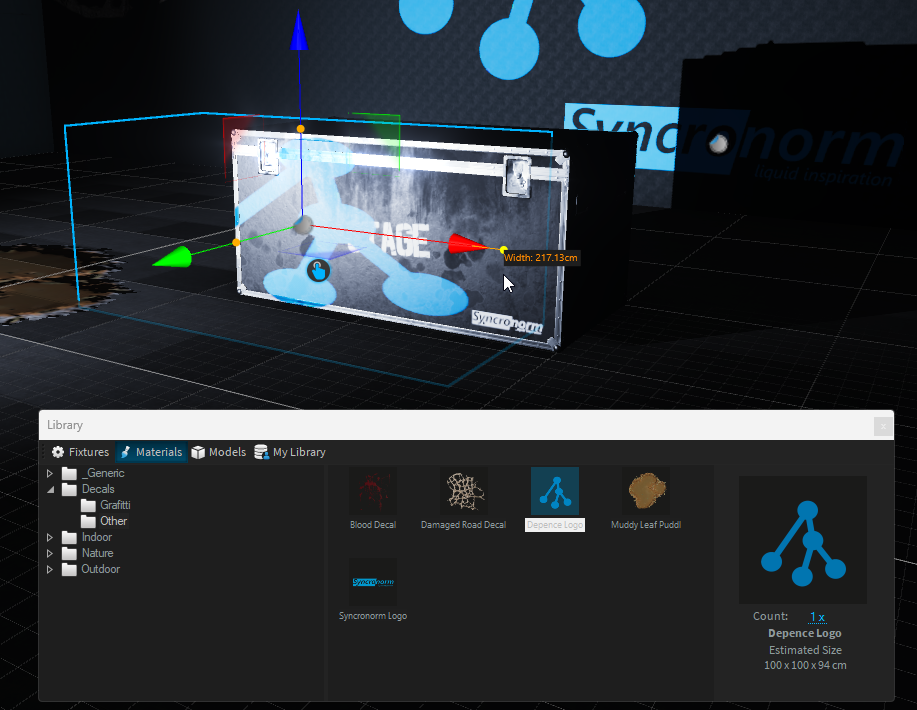
Task: Click the Blood Decal name label
Action: [373, 525]
